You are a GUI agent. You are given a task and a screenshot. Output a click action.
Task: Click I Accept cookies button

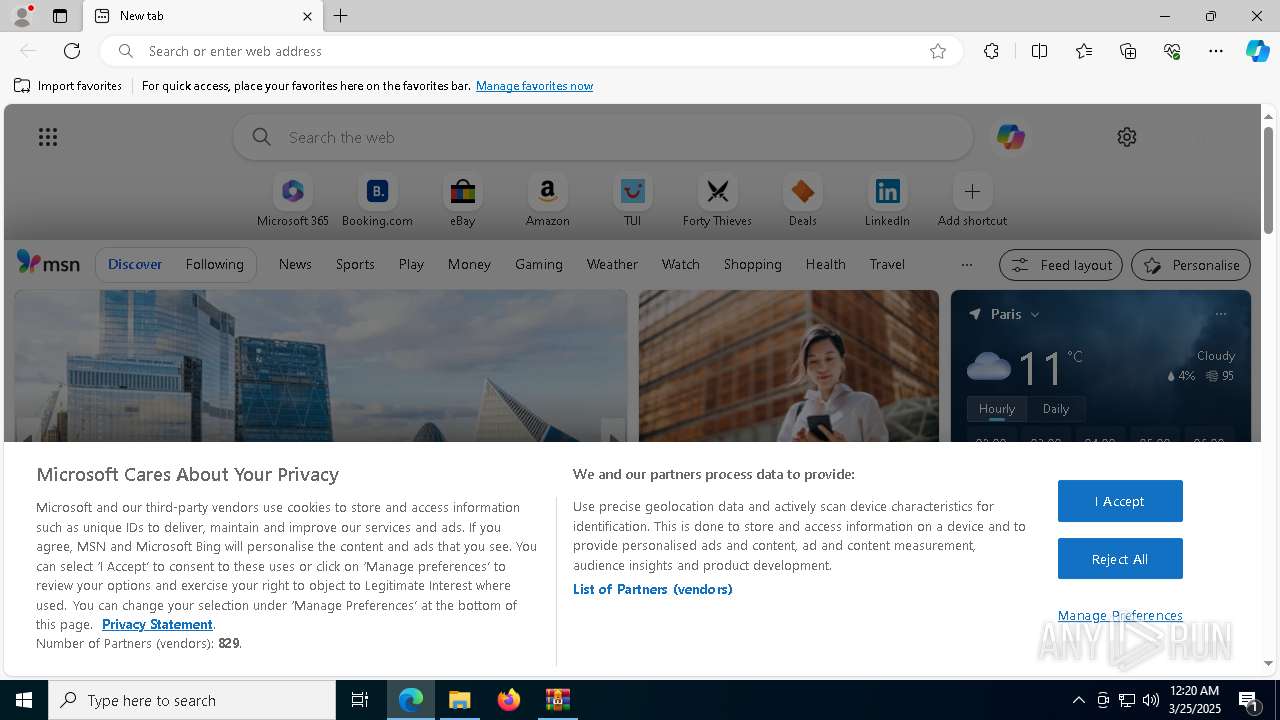[x=1120, y=501]
